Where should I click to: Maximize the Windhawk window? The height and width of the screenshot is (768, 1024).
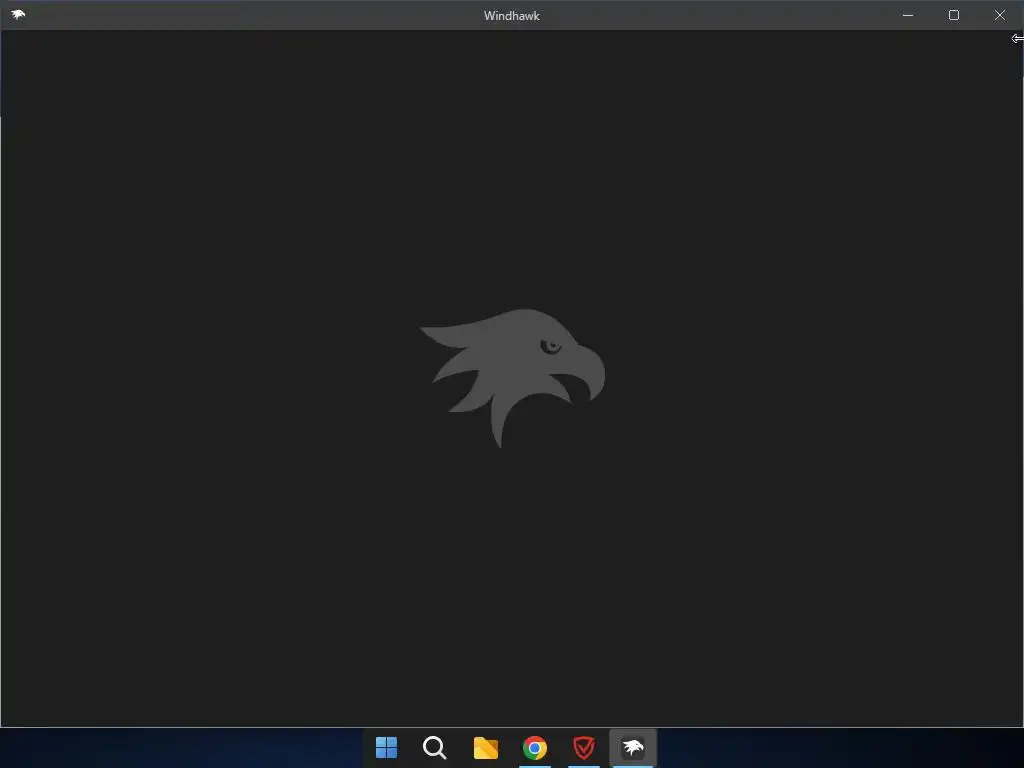[953, 15]
